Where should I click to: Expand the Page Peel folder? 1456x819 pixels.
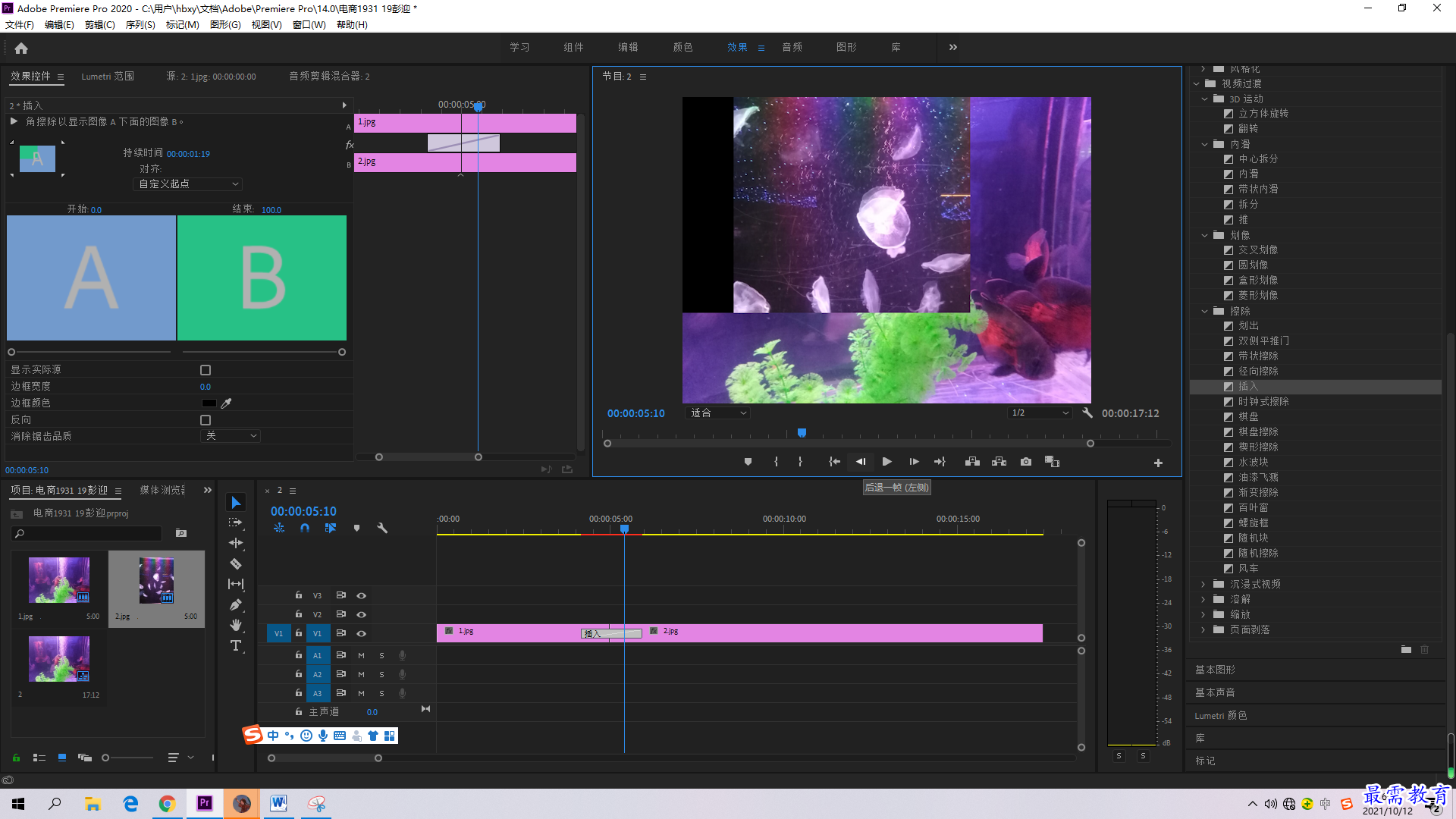point(1203,629)
